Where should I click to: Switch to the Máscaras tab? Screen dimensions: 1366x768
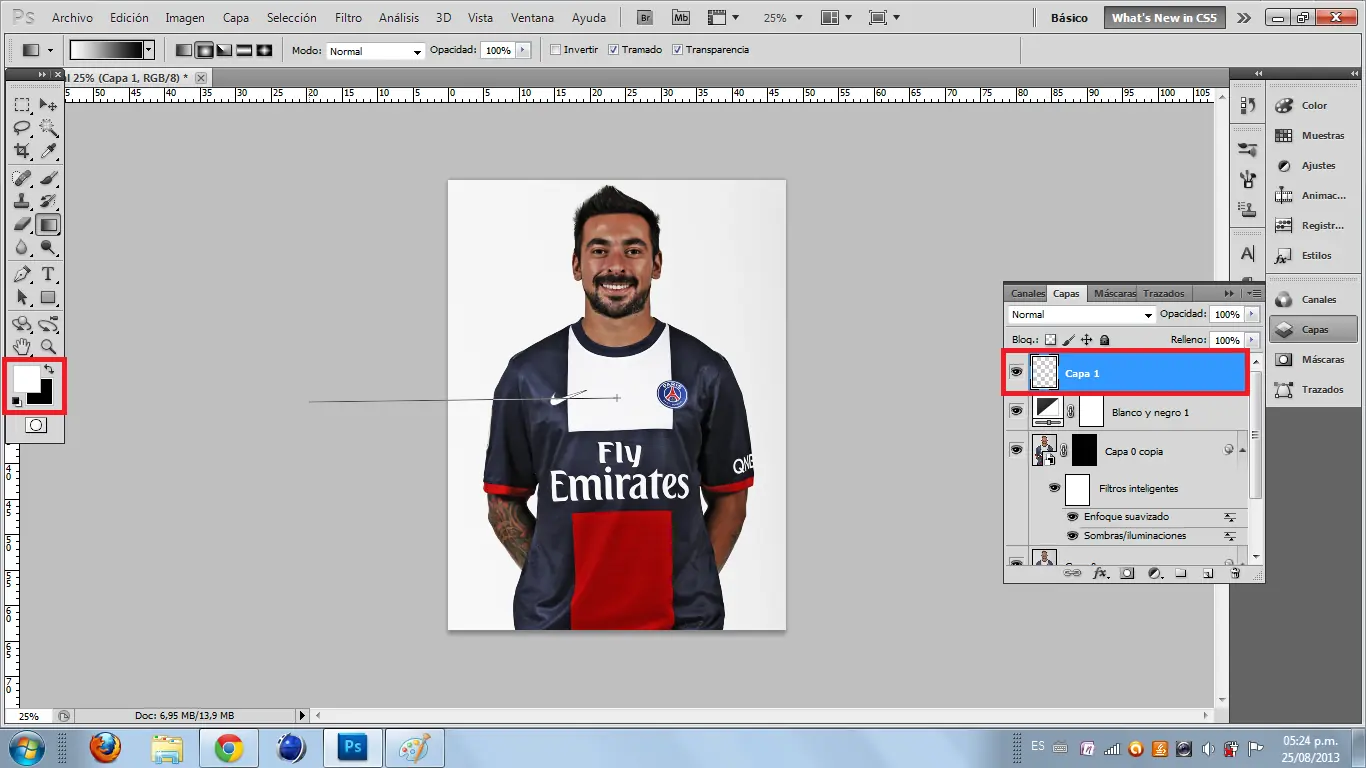click(1114, 293)
